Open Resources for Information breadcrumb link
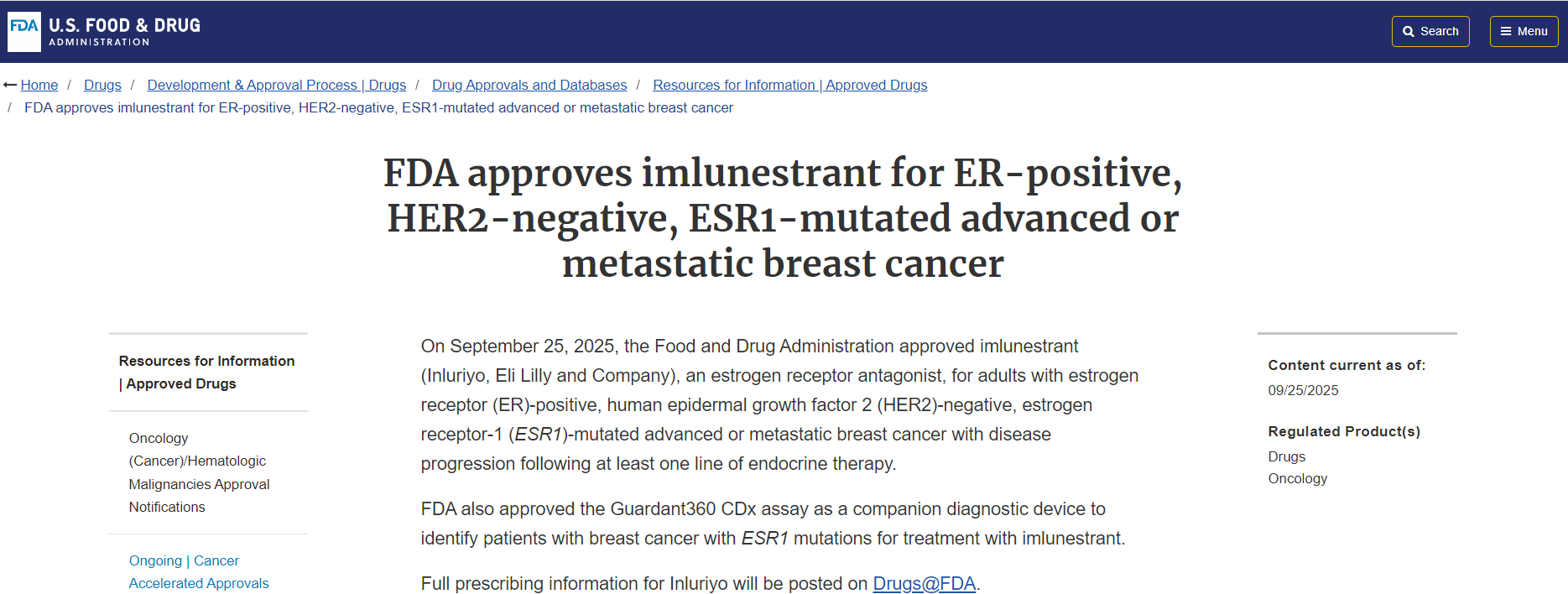The width and height of the screenshot is (1568, 594). [x=789, y=85]
